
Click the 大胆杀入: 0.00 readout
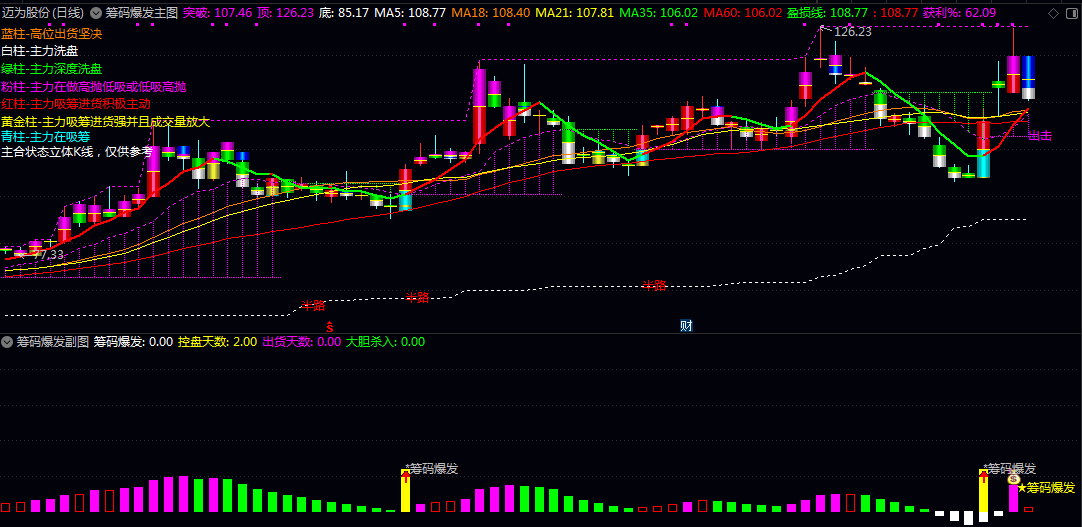click(x=386, y=341)
